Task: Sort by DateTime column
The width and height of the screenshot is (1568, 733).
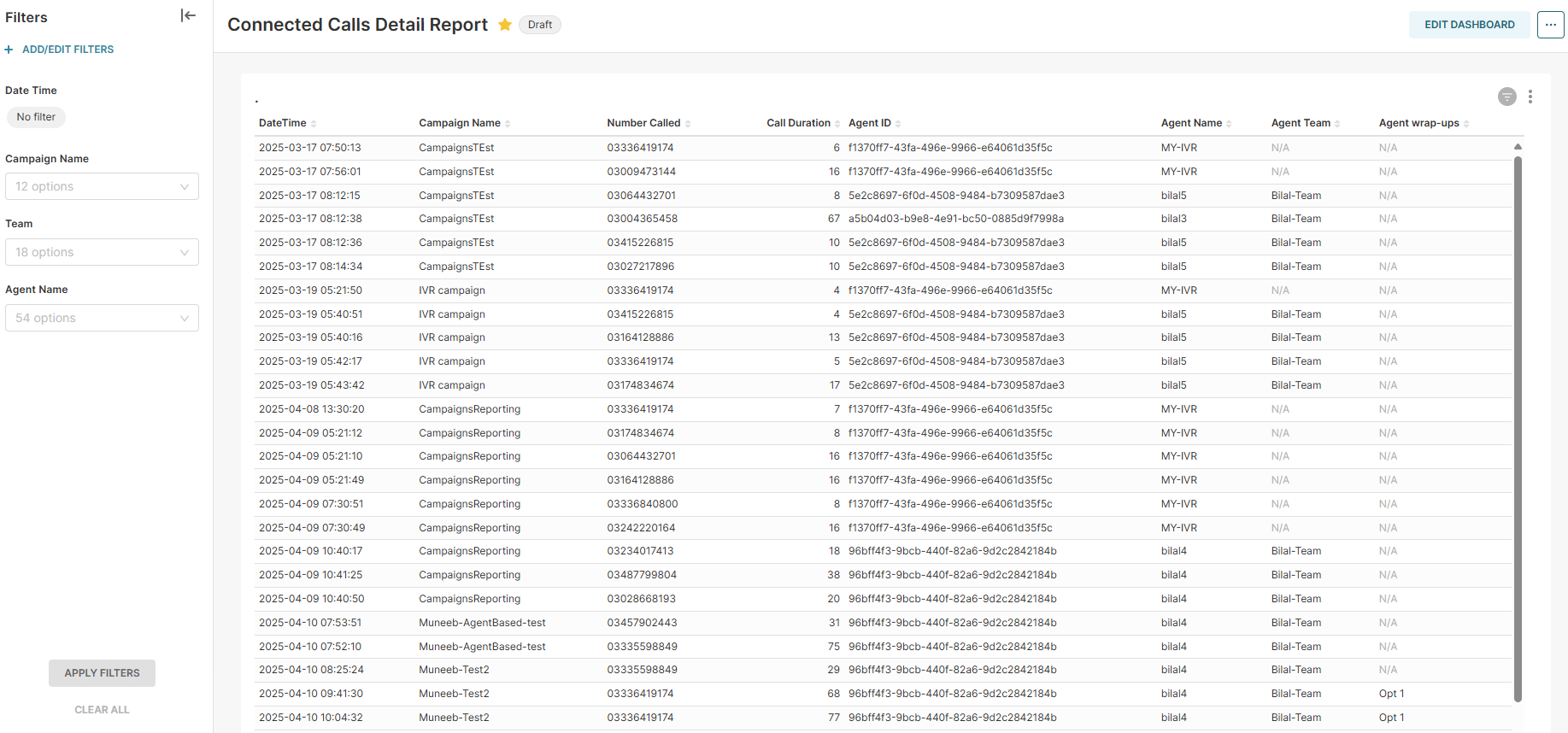Action: pyautogui.click(x=283, y=123)
